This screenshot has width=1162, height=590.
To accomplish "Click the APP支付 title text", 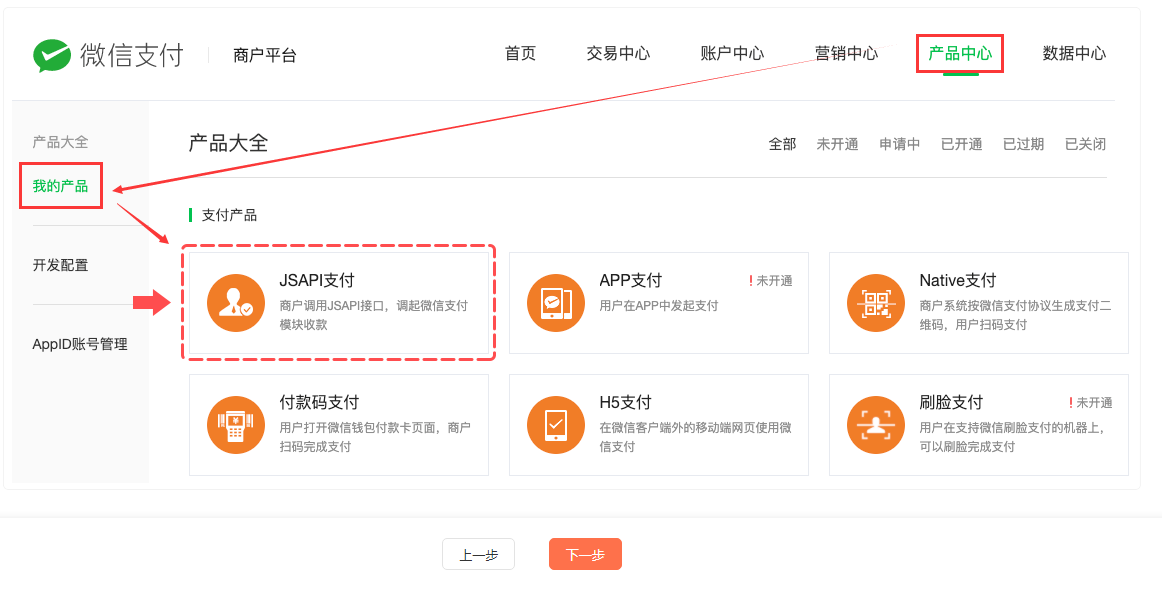I will pos(631,280).
